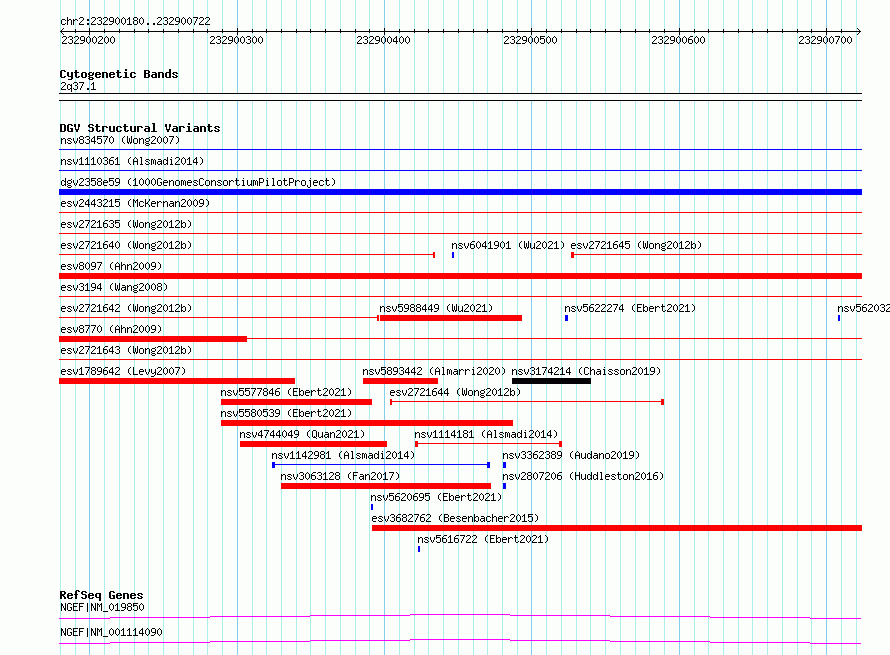890x655 pixels.
Task: Open esv2721645 (Wong2012b) variant
Action: [636, 245]
